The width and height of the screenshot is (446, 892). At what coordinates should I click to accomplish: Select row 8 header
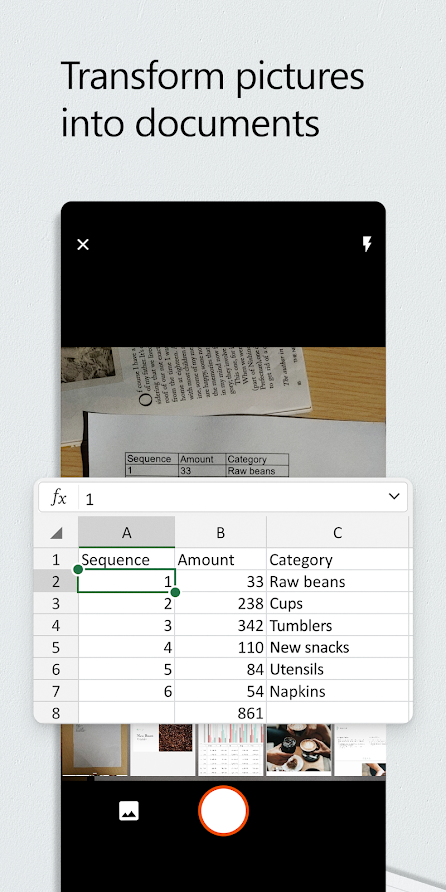(x=56, y=713)
